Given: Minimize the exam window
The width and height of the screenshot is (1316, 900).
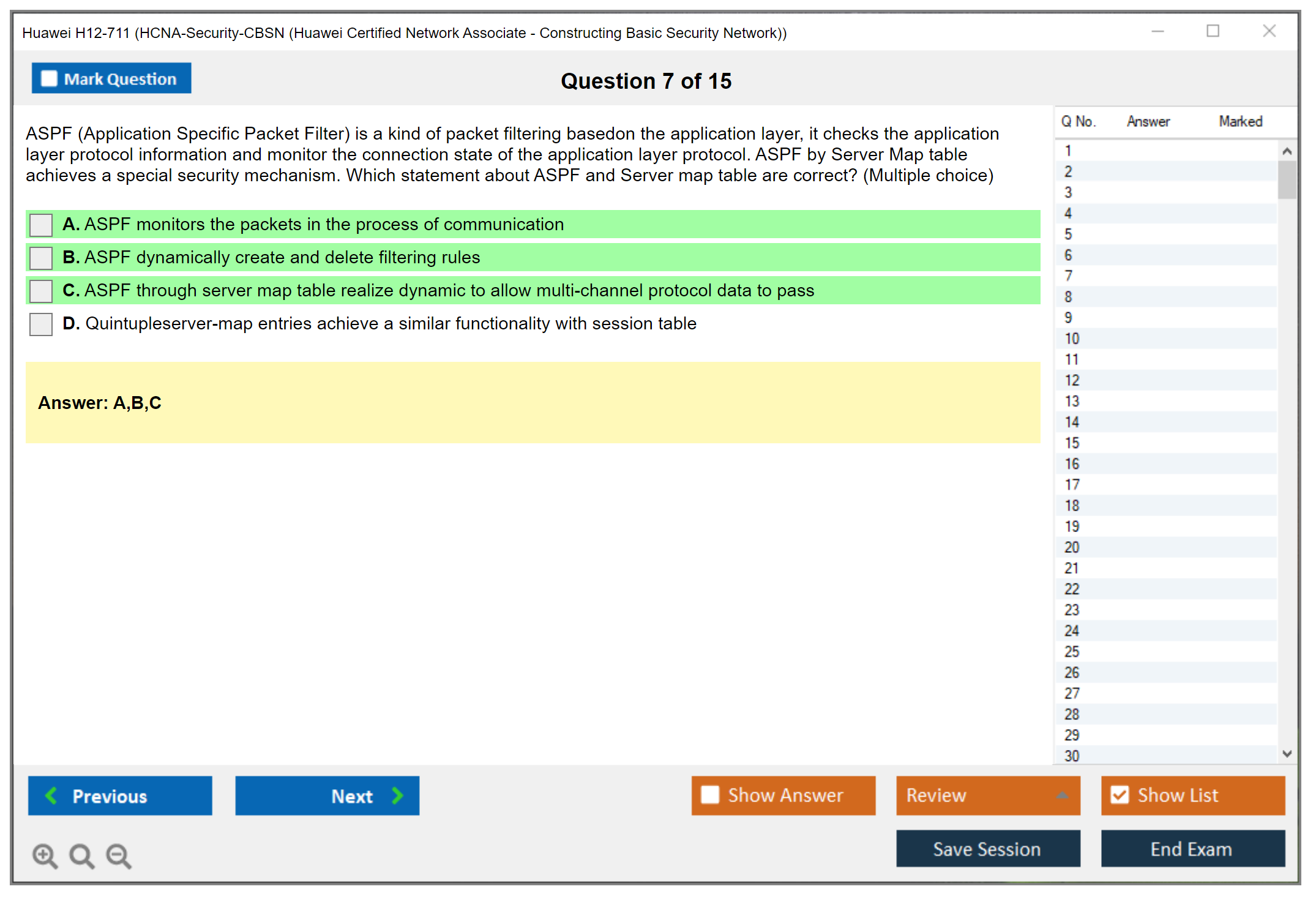Looking at the screenshot, I should click(1157, 31).
